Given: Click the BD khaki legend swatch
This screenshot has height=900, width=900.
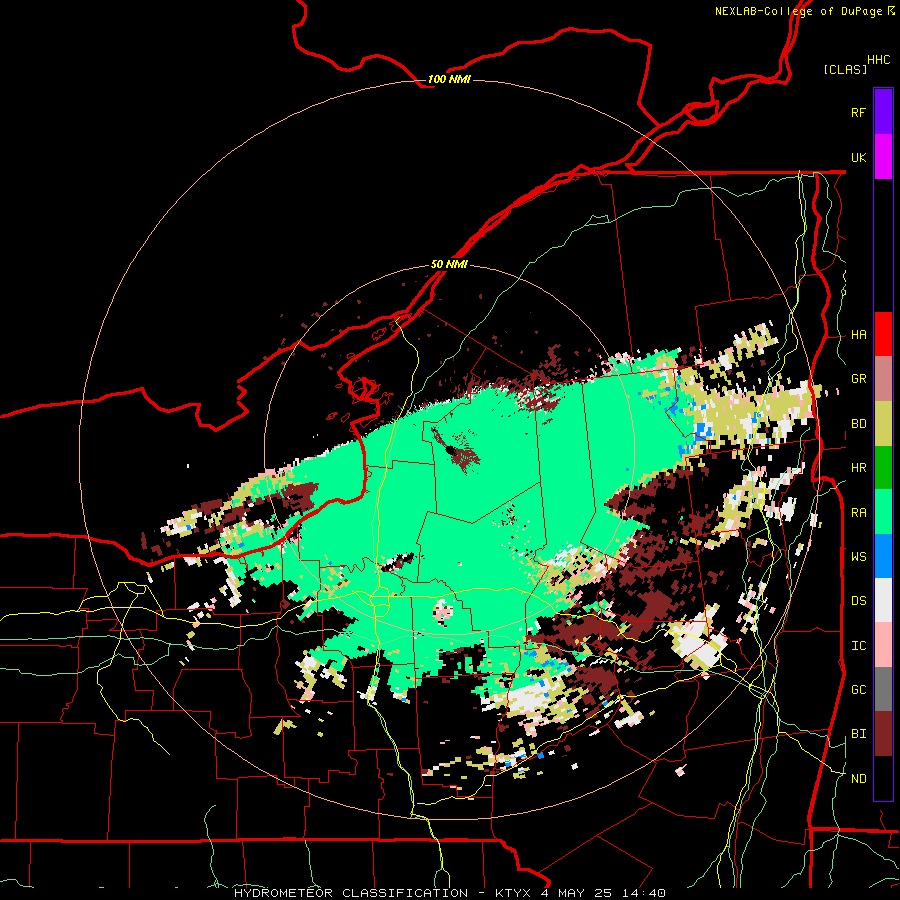Looking at the screenshot, I should click(x=883, y=424).
